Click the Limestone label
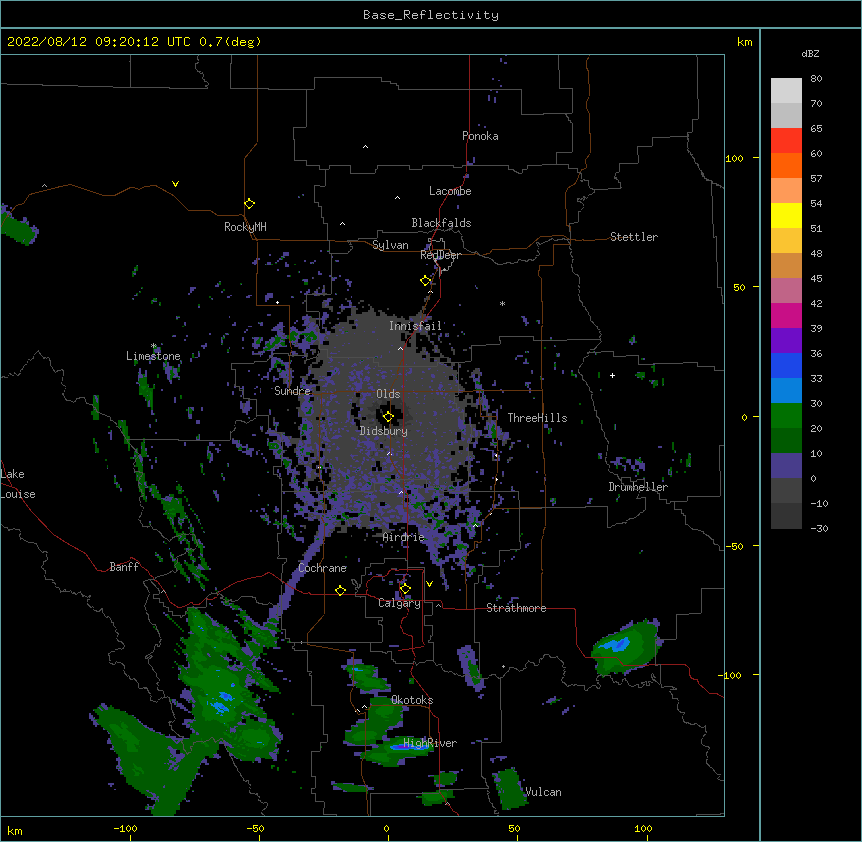The width and height of the screenshot is (862, 842). tap(153, 356)
